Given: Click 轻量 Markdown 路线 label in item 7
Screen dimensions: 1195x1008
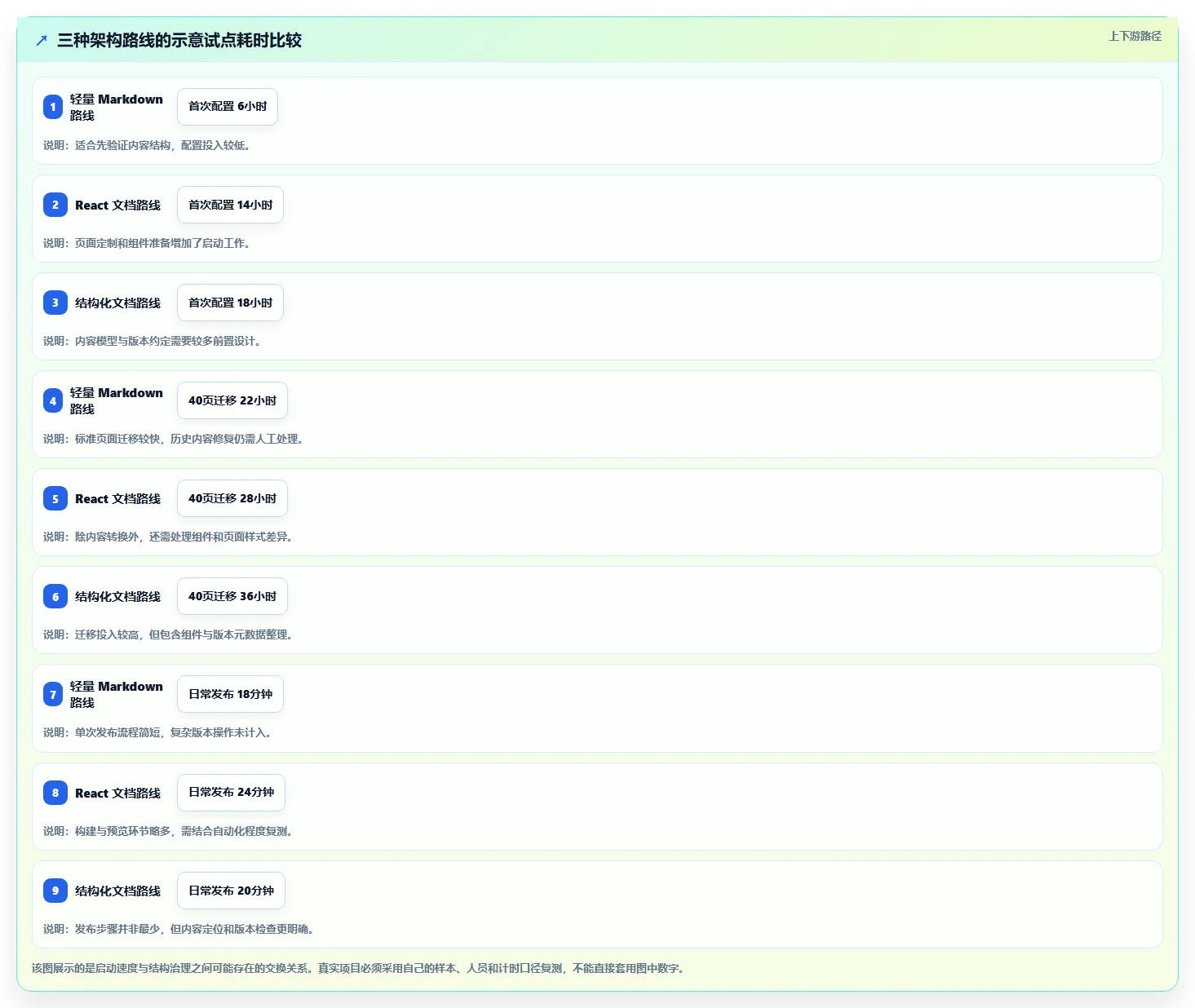Looking at the screenshot, I should point(117,694).
